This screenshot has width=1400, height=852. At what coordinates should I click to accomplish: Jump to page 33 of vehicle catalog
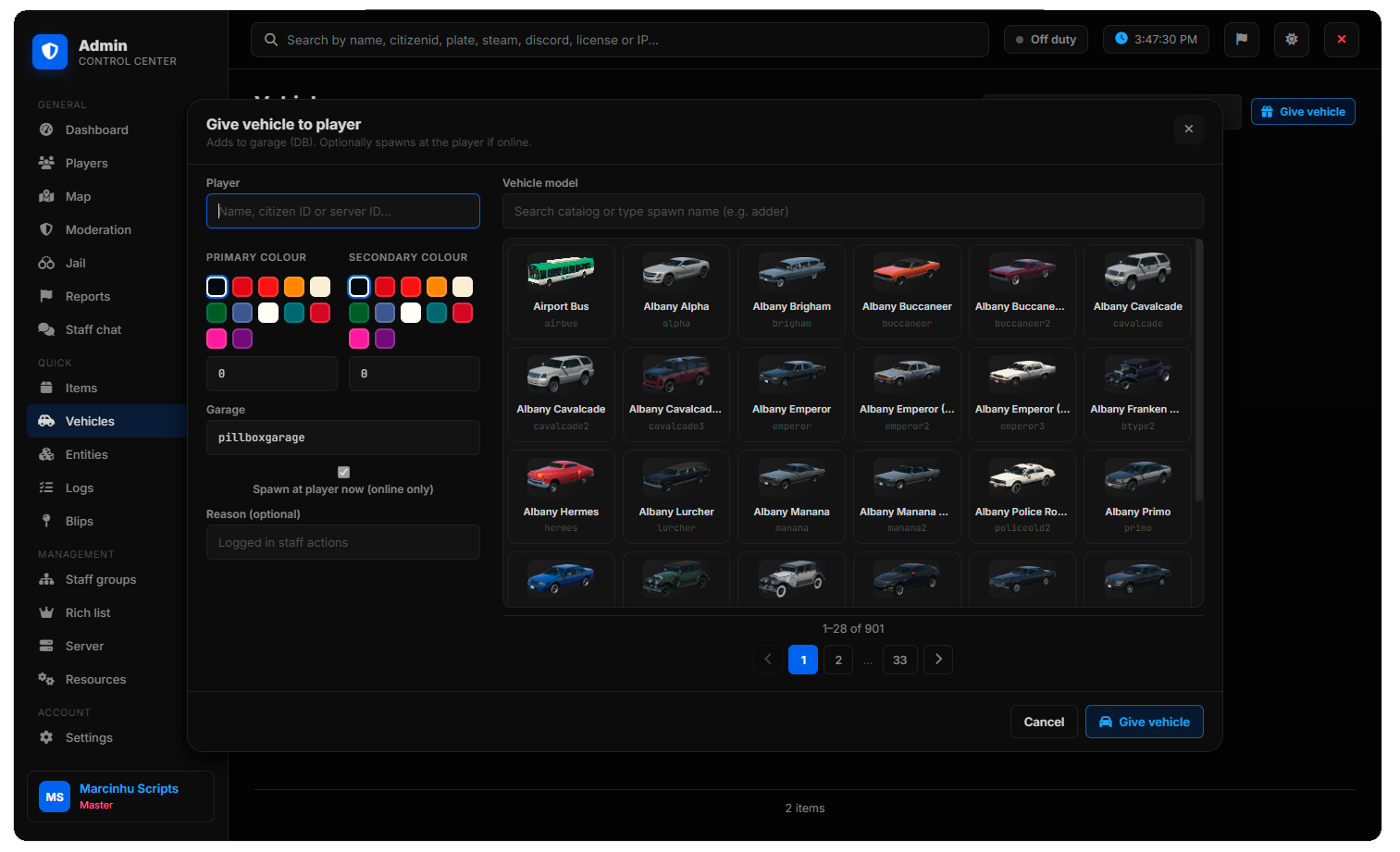(x=900, y=660)
